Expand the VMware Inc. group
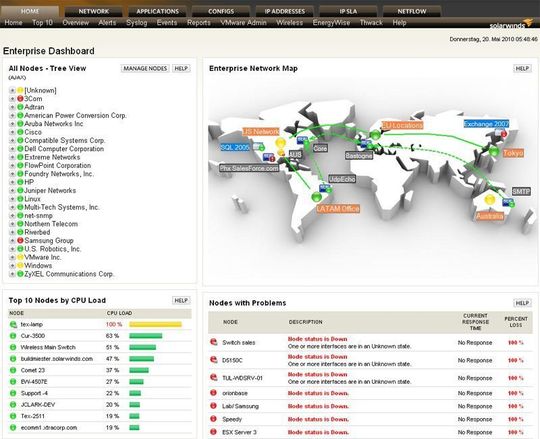Screen dimensions: 540x439 coord(12,257)
